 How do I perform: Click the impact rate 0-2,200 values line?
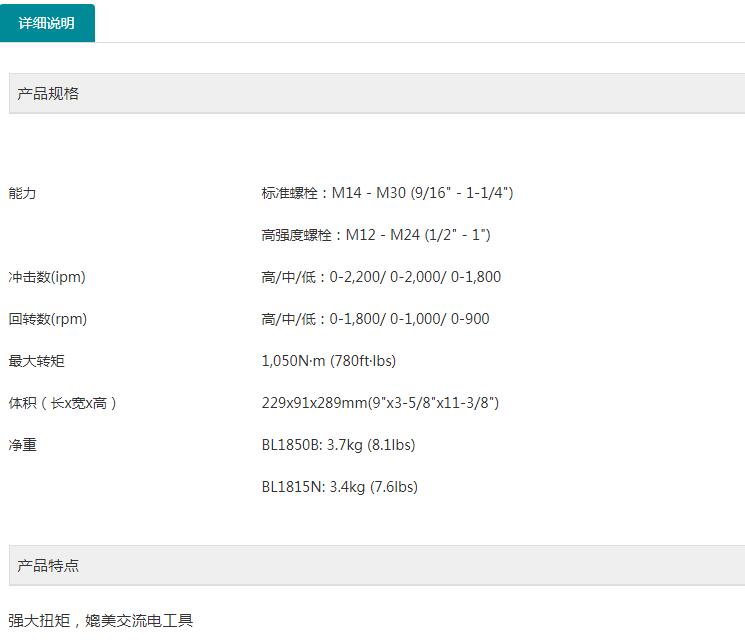point(381,277)
